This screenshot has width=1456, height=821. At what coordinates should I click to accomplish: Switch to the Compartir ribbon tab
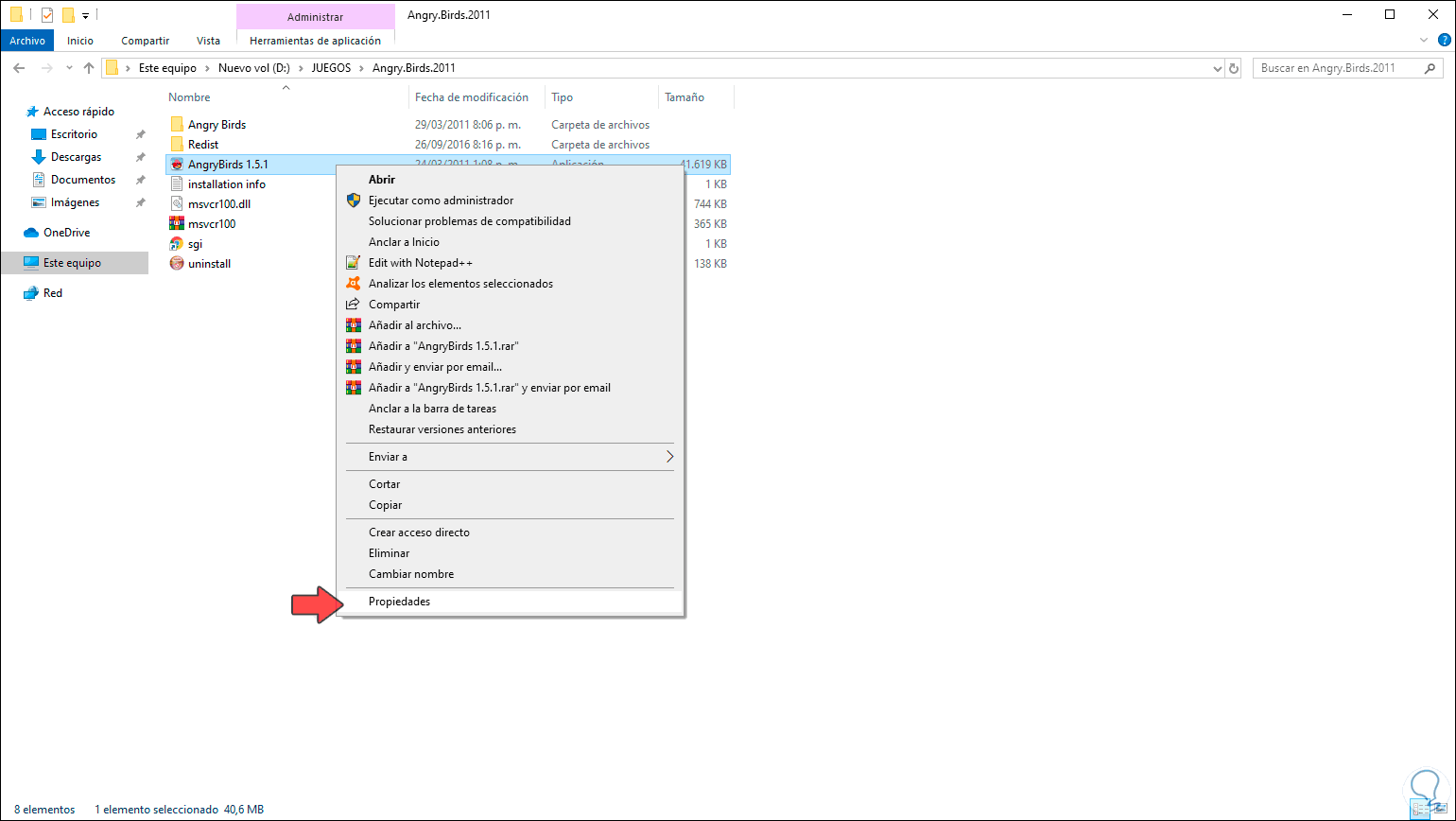pyautogui.click(x=145, y=41)
